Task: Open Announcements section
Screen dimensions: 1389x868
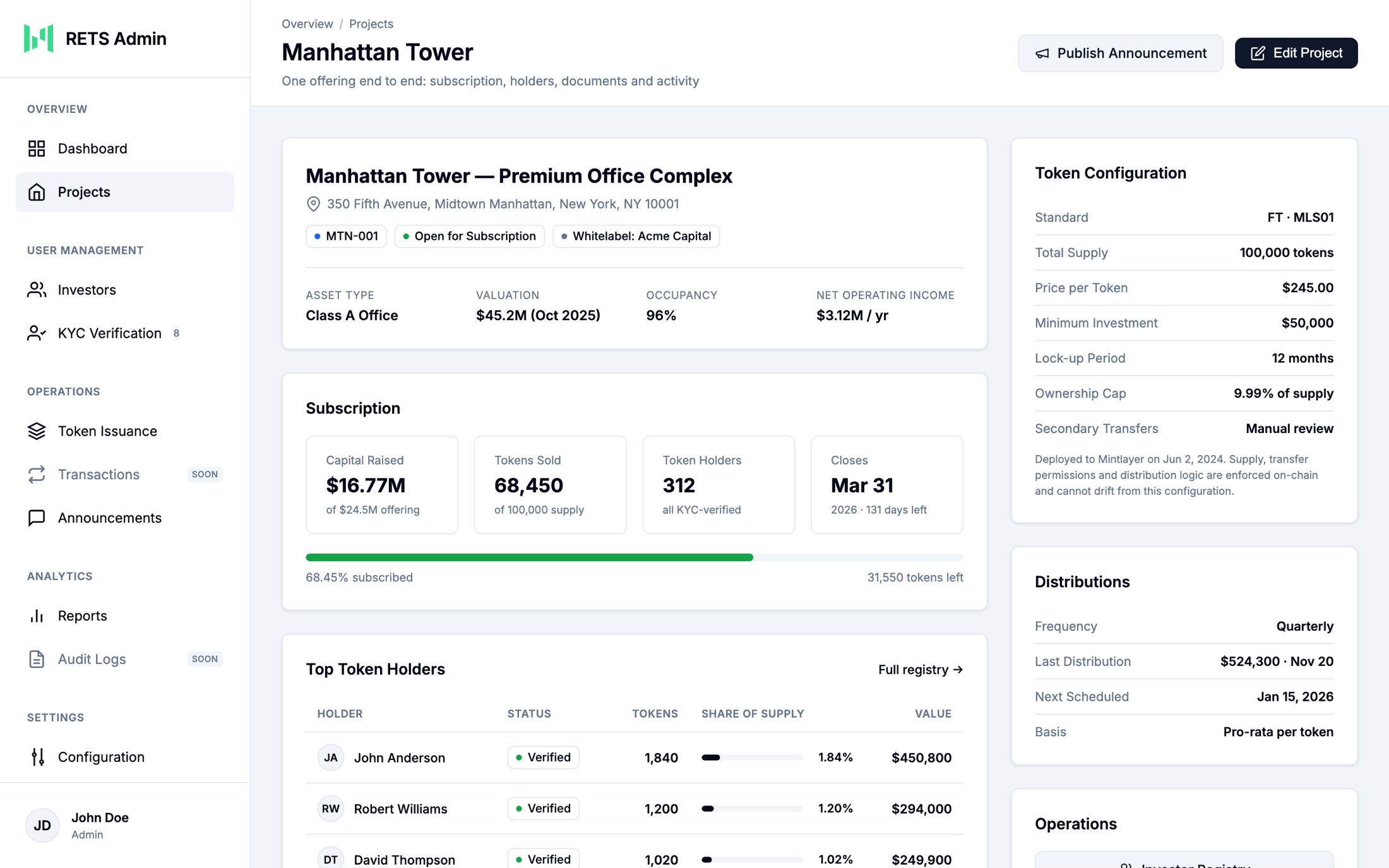Action: [x=125, y=518]
